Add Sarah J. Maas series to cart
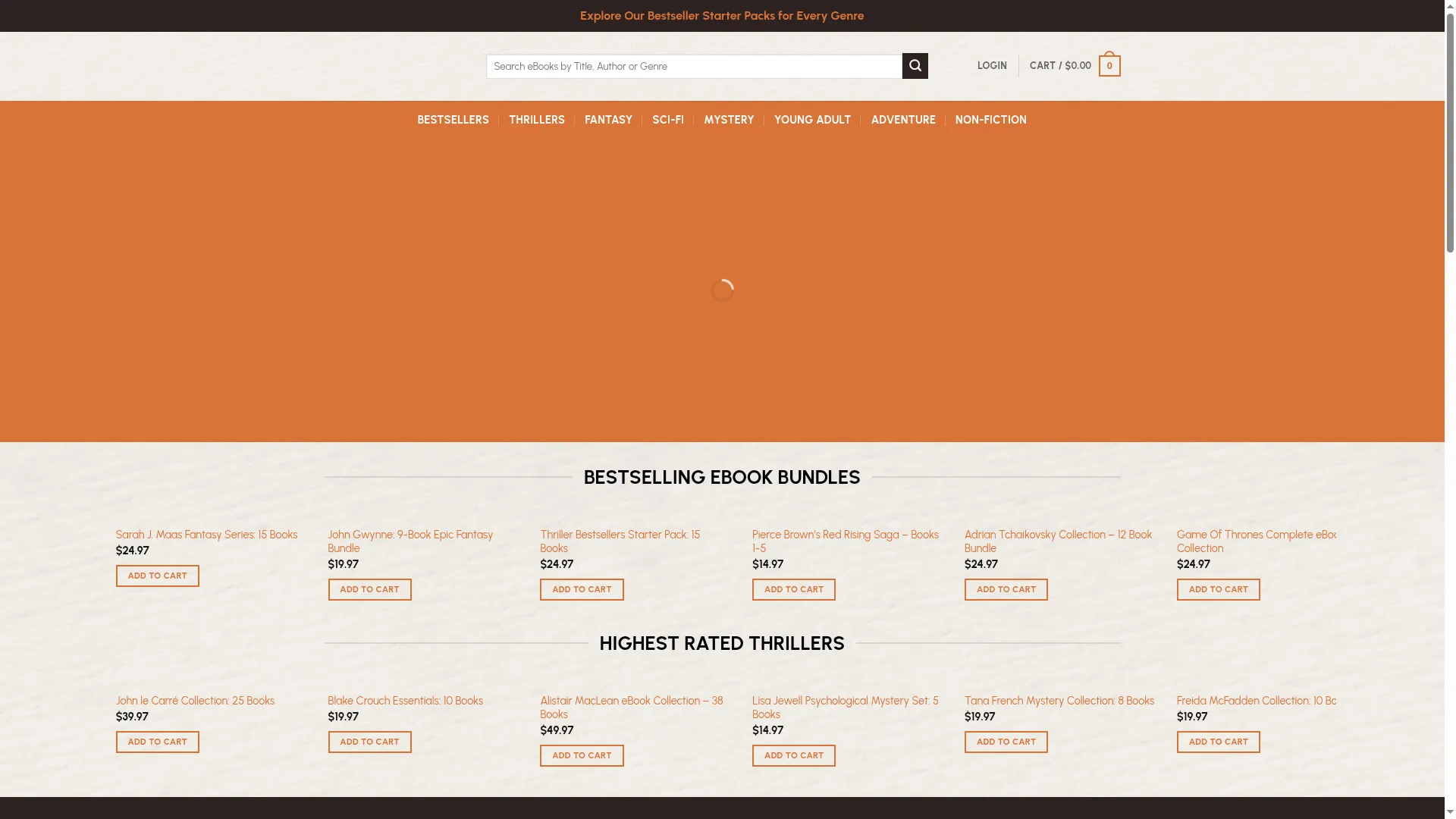 click(x=158, y=576)
